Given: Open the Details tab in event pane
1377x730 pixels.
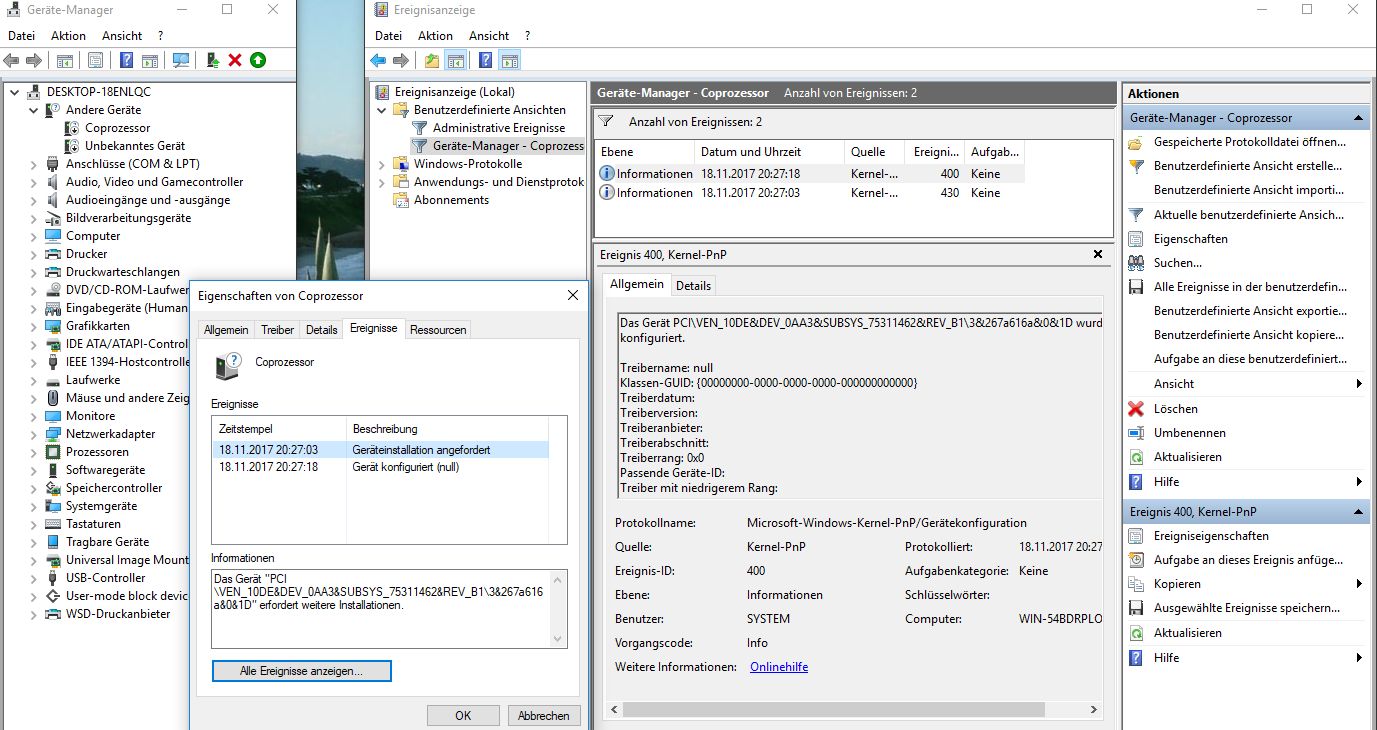Looking at the screenshot, I should [x=693, y=286].
